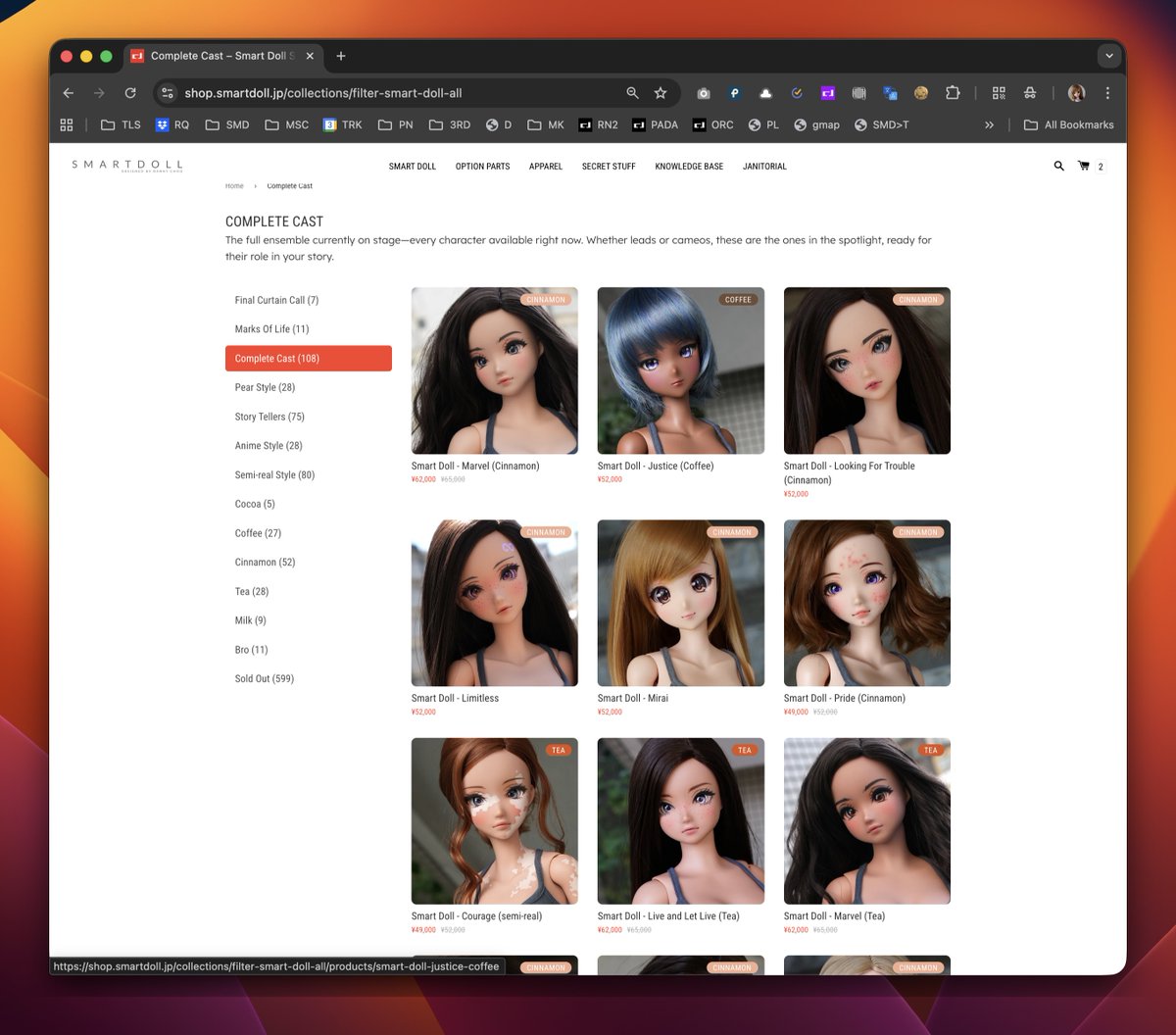This screenshot has height=1035, width=1176.
Task: Open the shopping cart icon
Action: [1083, 166]
